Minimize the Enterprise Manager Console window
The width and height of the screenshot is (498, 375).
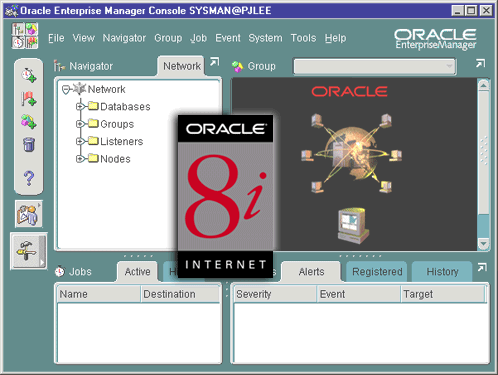coord(457,11)
